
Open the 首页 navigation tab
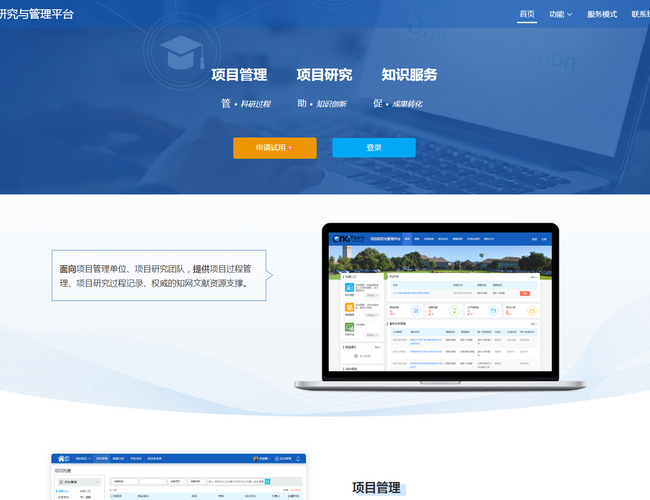pos(527,14)
